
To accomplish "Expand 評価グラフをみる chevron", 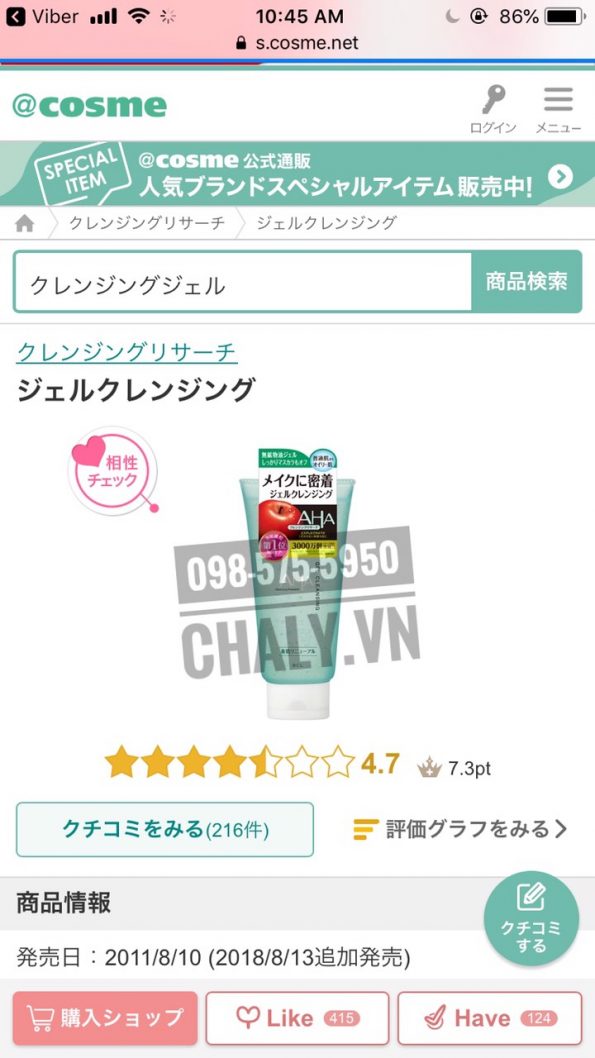I will coord(560,829).
